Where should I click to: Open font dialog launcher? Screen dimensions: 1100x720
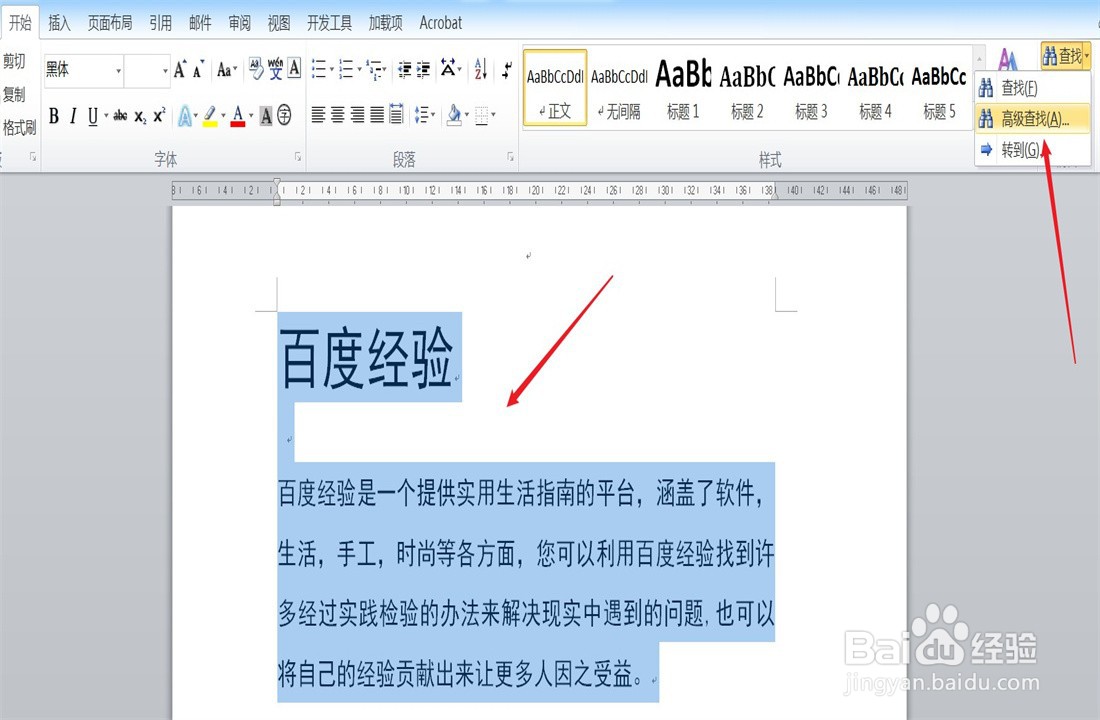298,157
